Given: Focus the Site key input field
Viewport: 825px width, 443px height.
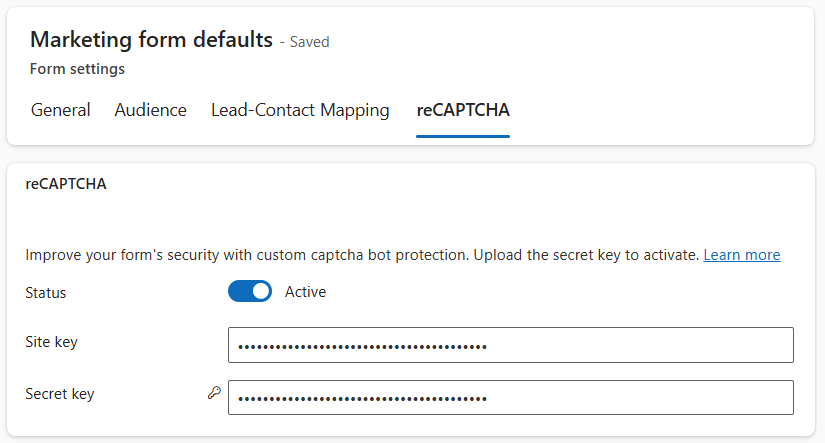Looking at the screenshot, I should (510, 345).
